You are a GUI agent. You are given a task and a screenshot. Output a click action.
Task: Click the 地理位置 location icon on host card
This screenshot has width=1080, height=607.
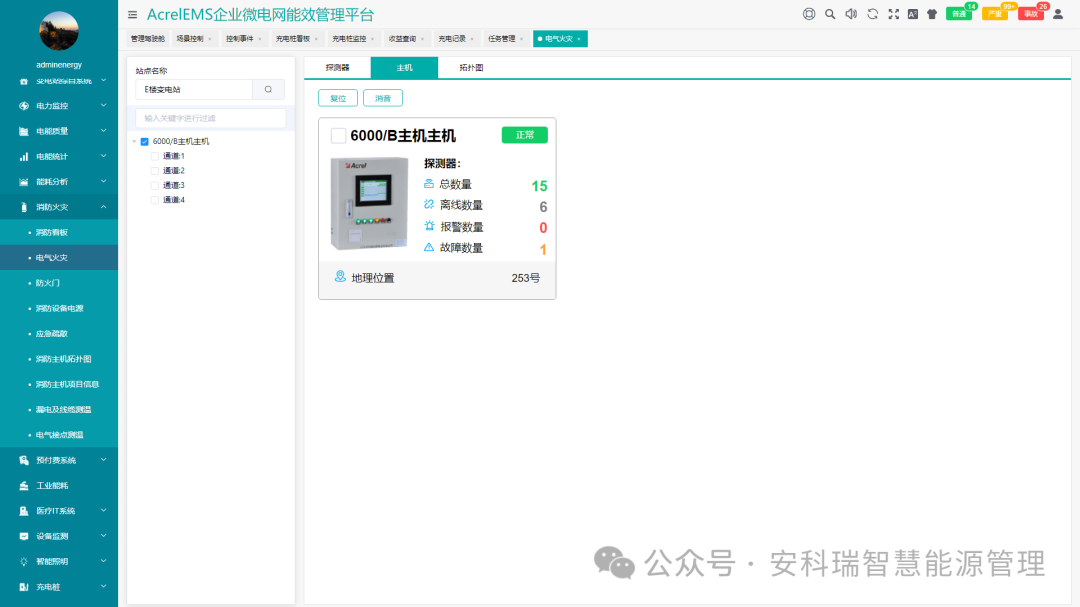(338, 276)
